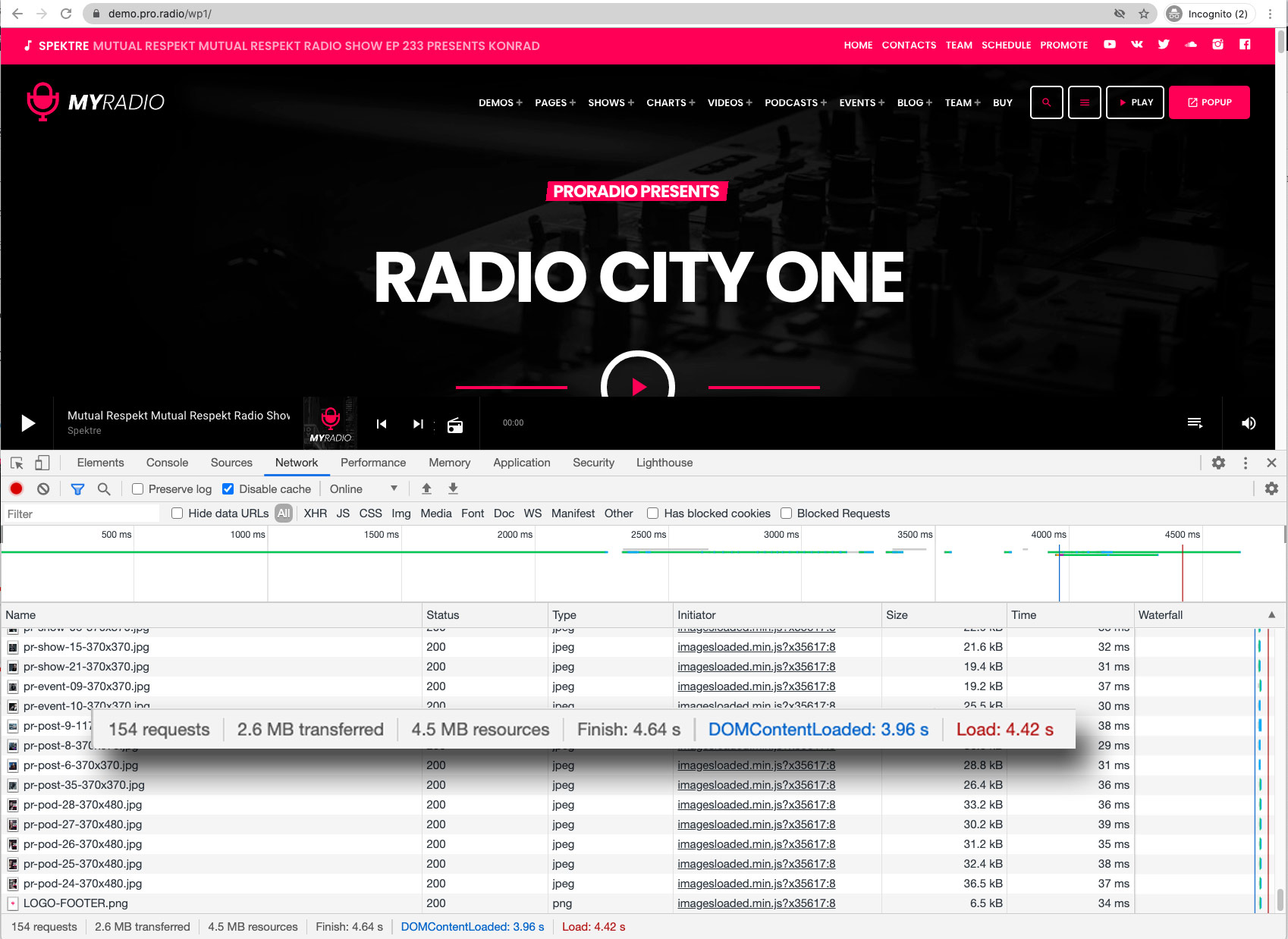Switch to the Console tab
This screenshot has height=939, width=1288.
167,463
